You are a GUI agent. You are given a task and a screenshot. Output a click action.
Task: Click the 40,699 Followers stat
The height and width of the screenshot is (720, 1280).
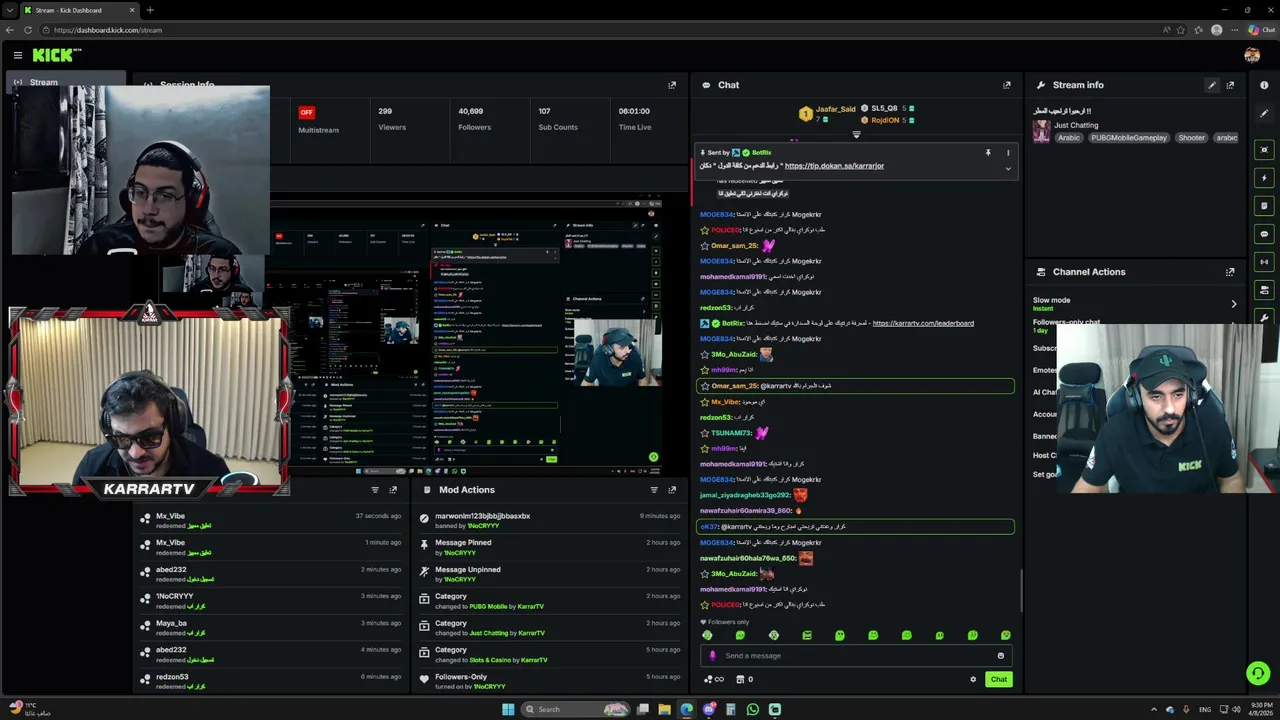pyautogui.click(x=474, y=119)
